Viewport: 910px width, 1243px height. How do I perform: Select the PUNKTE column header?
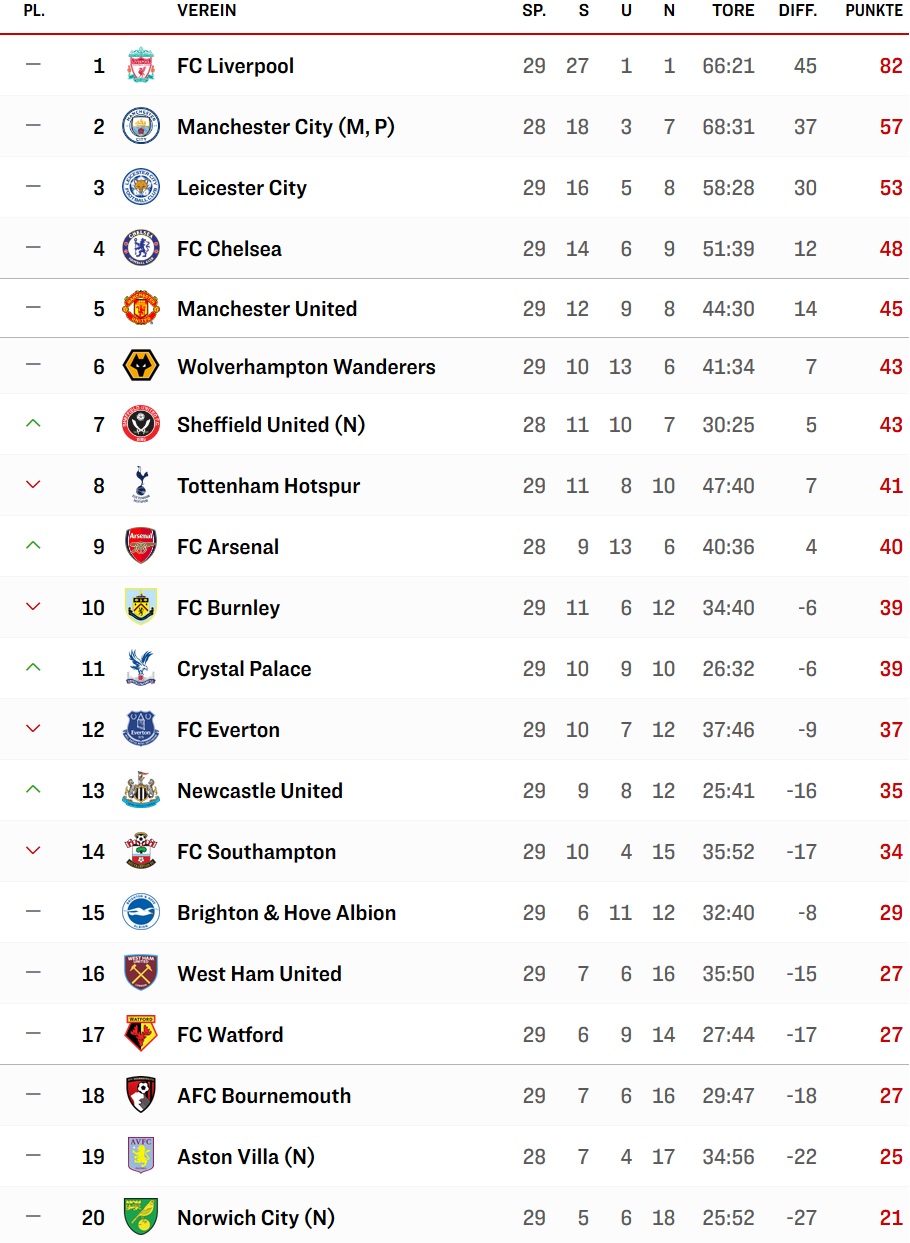click(874, 11)
